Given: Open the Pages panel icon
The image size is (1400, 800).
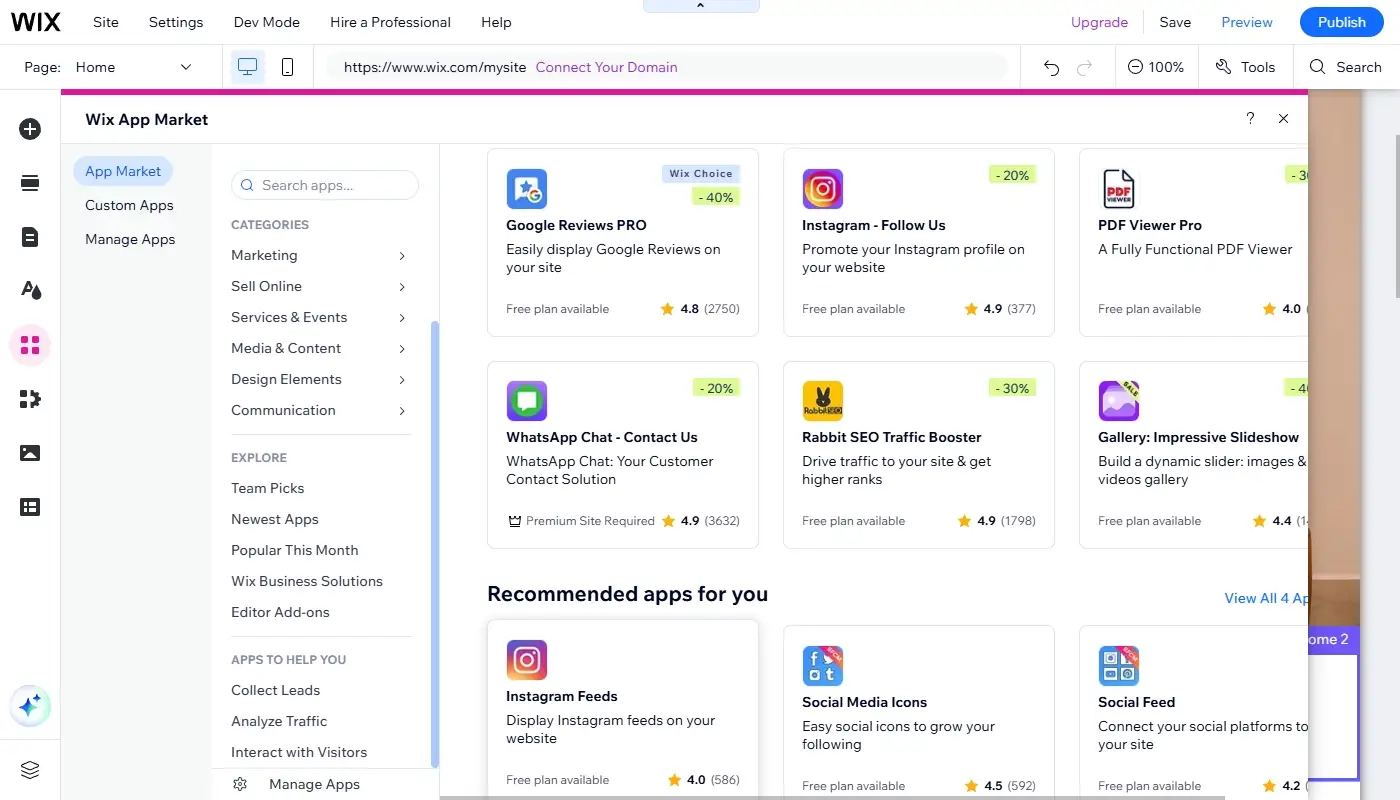Looking at the screenshot, I should click(x=30, y=237).
